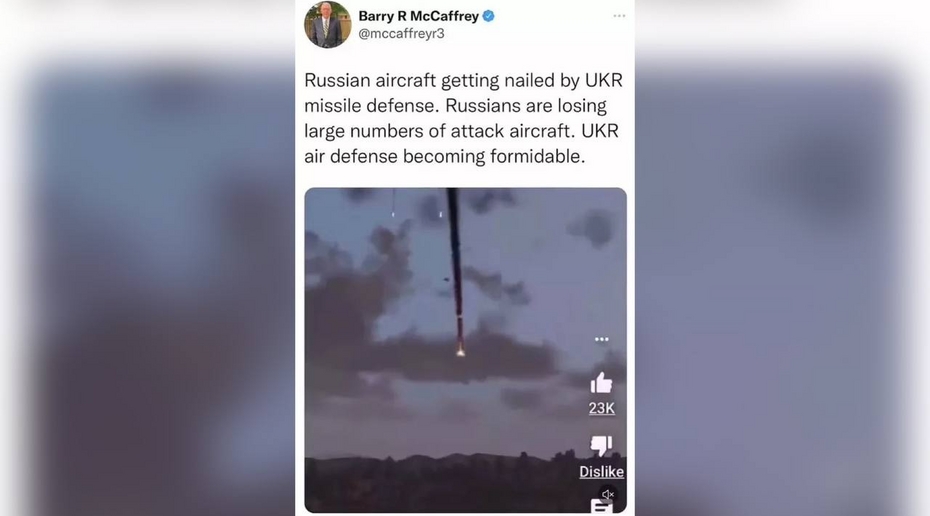Click the words 'air defense becoming formidable'
Screen dimensions: 930x516
tap(445, 157)
